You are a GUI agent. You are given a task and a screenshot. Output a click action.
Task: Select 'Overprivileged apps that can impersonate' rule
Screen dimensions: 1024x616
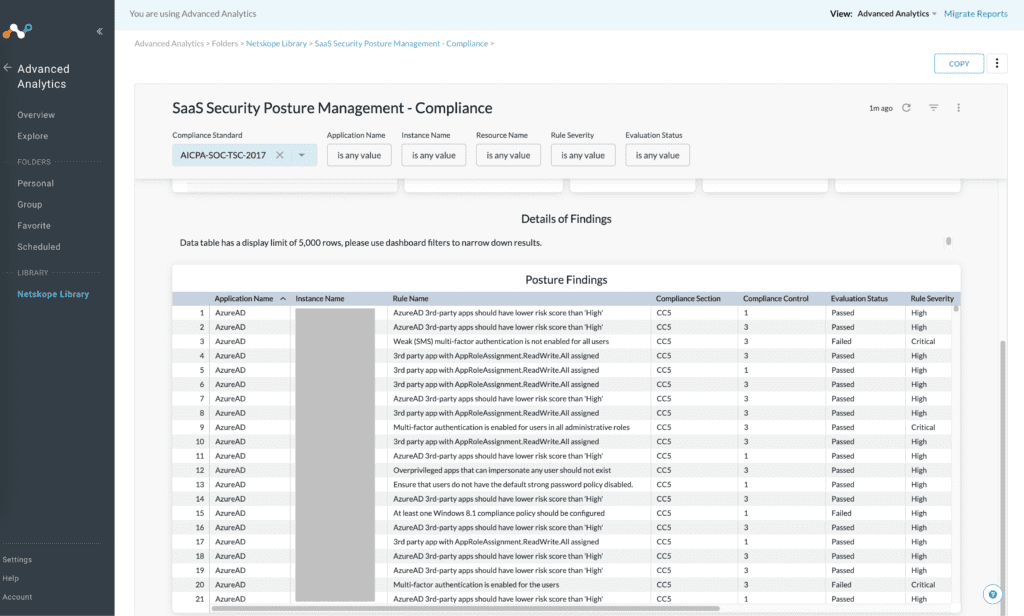coord(502,470)
